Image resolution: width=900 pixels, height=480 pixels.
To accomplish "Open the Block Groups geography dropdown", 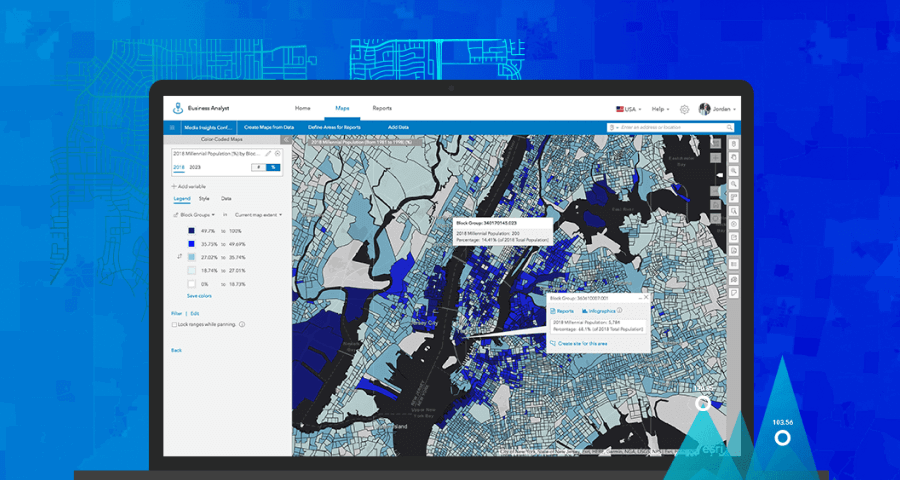I will (x=197, y=215).
